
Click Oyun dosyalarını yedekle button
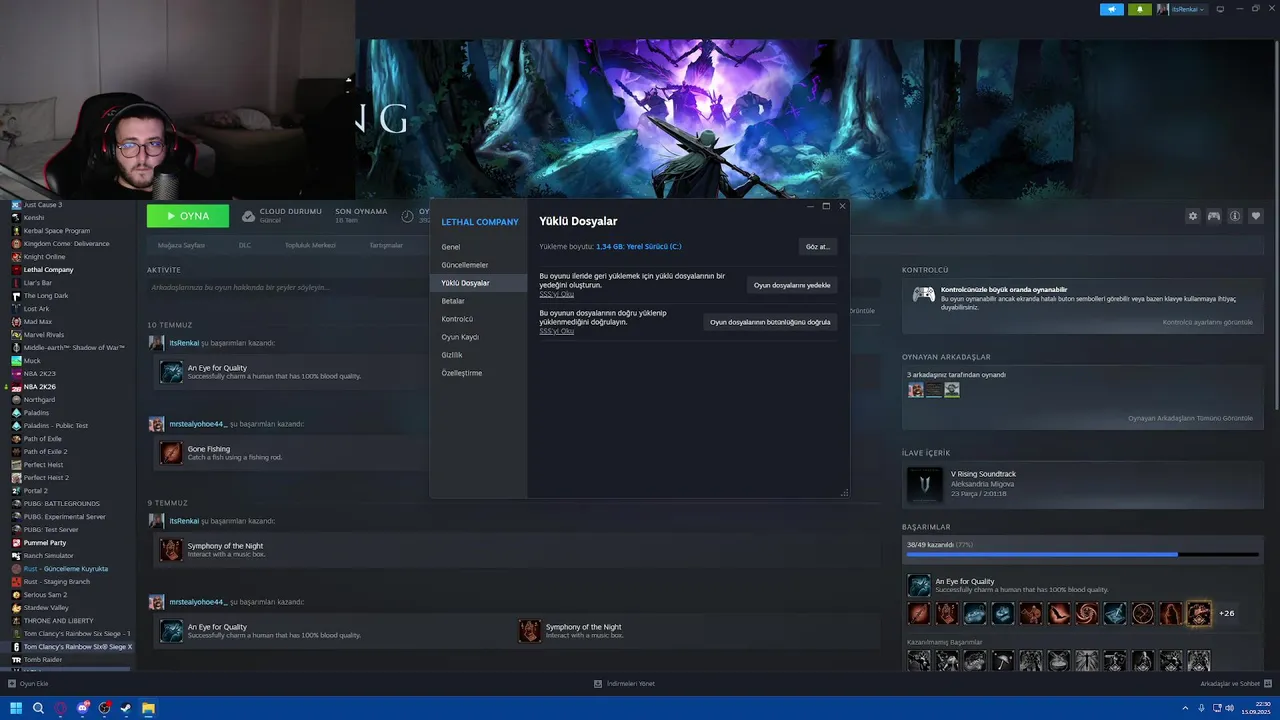coord(792,285)
